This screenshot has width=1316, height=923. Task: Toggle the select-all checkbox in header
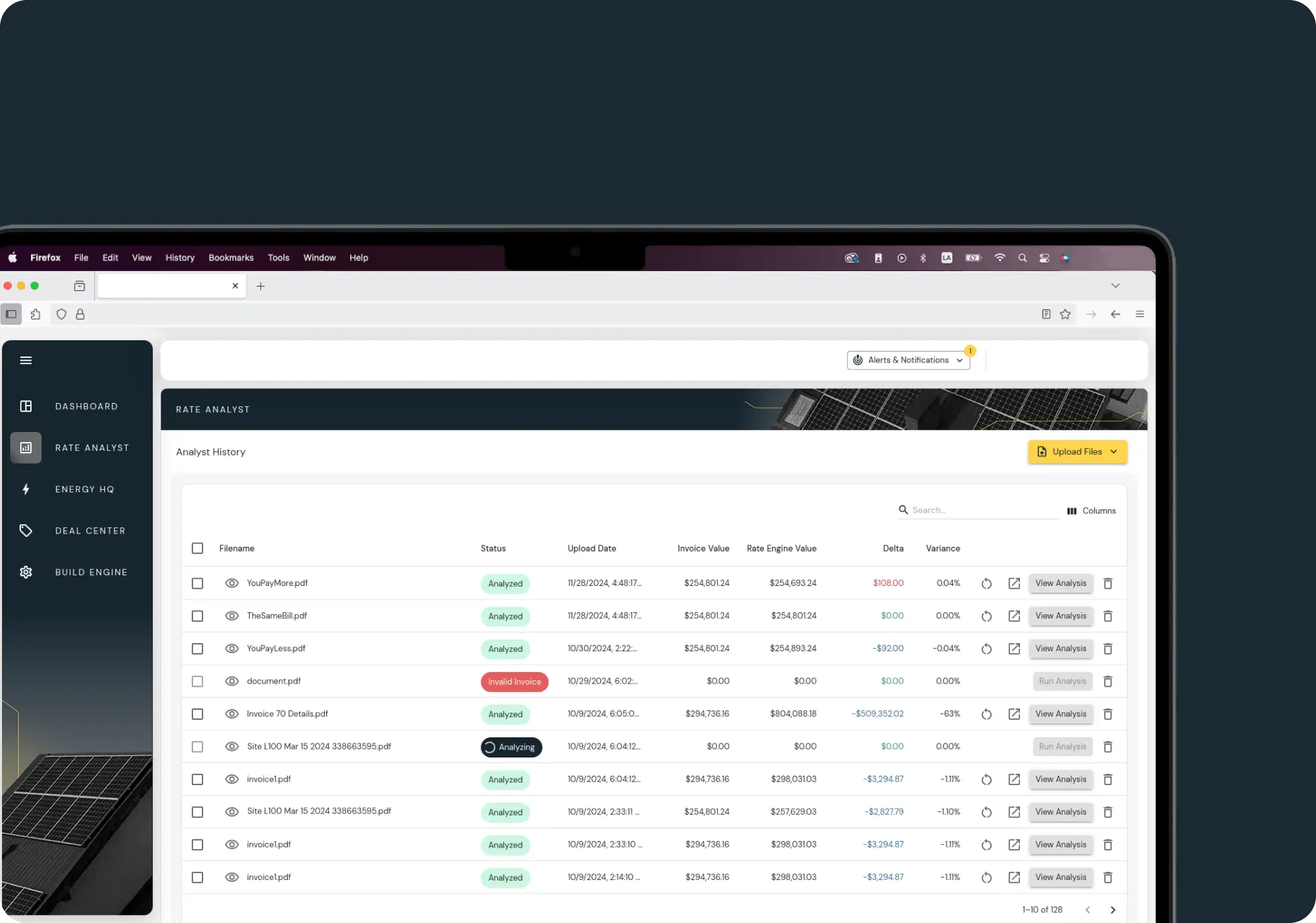(197, 548)
